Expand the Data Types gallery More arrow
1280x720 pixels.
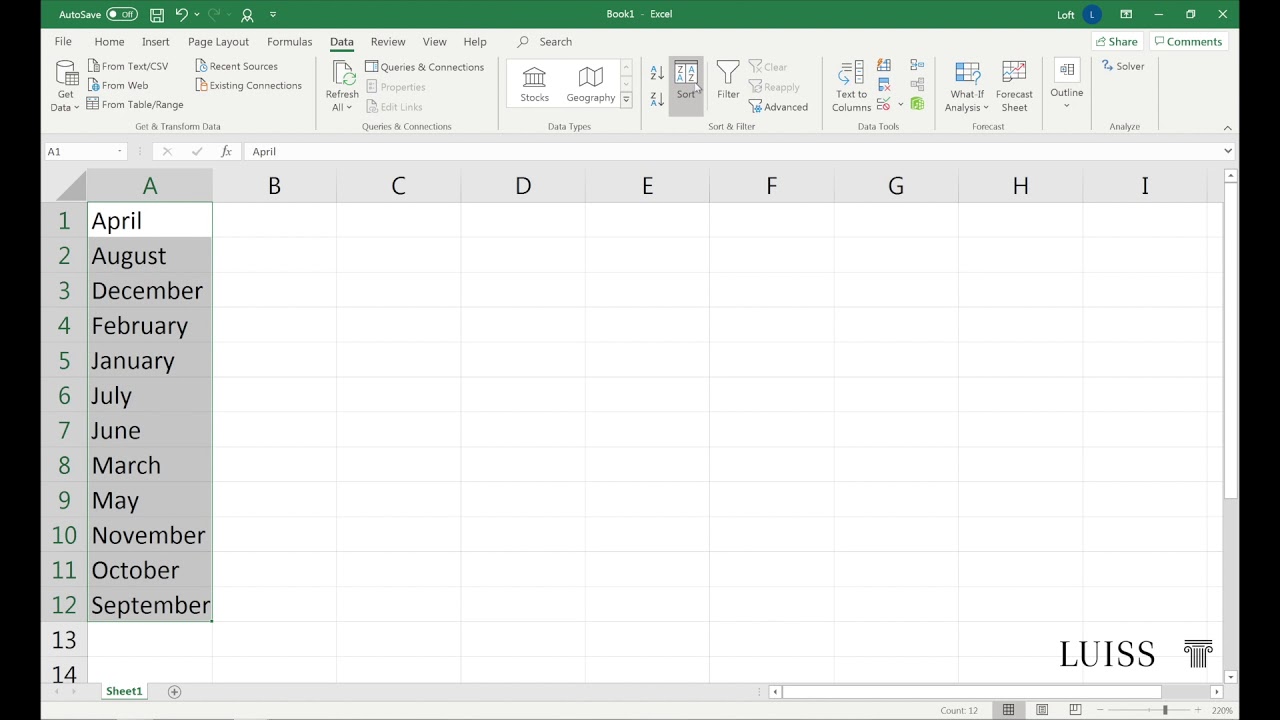click(x=626, y=99)
